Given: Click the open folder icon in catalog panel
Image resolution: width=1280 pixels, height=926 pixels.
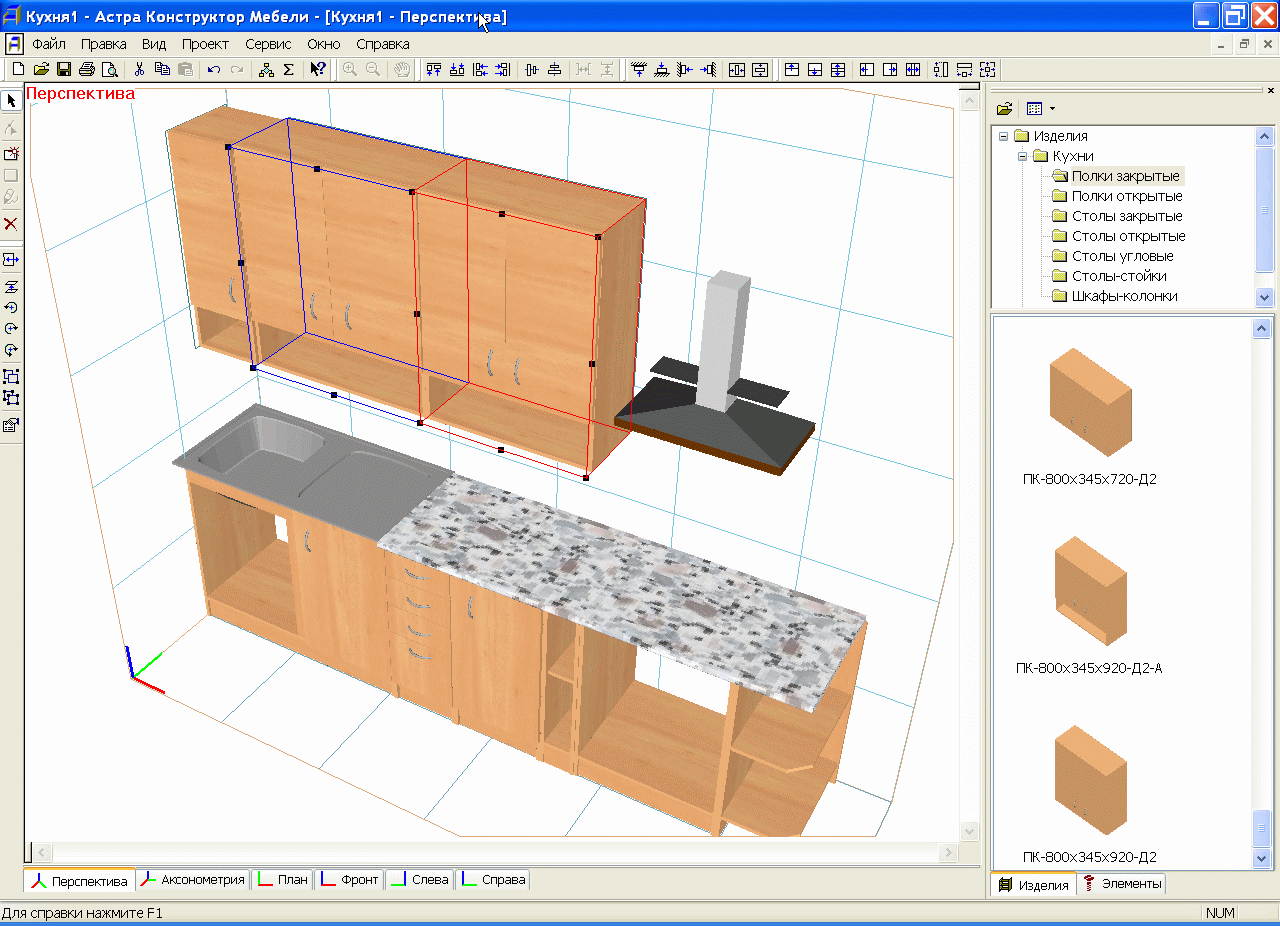Looking at the screenshot, I should pos(1004,108).
